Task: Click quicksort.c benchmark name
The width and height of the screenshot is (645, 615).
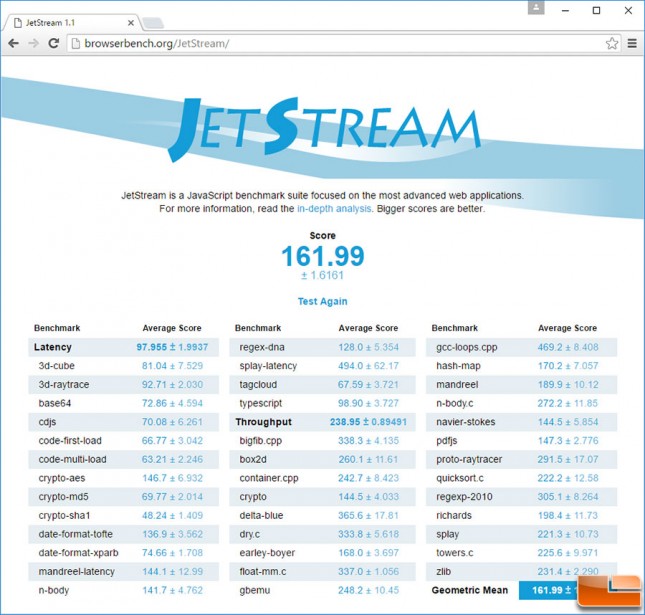Action: (x=460, y=478)
